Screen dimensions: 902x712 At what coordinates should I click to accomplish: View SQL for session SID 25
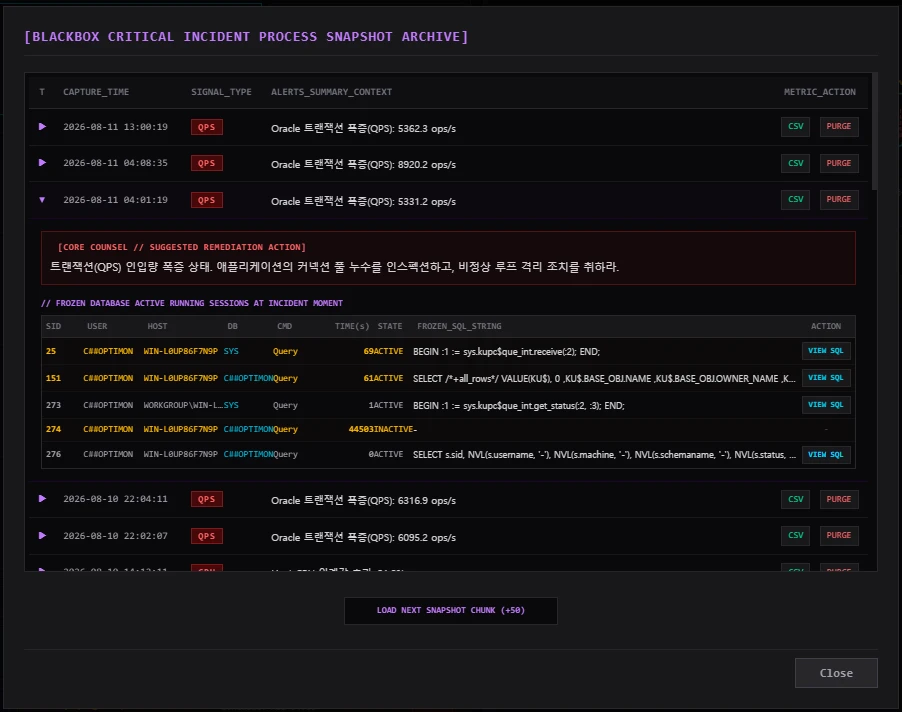[825, 351]
